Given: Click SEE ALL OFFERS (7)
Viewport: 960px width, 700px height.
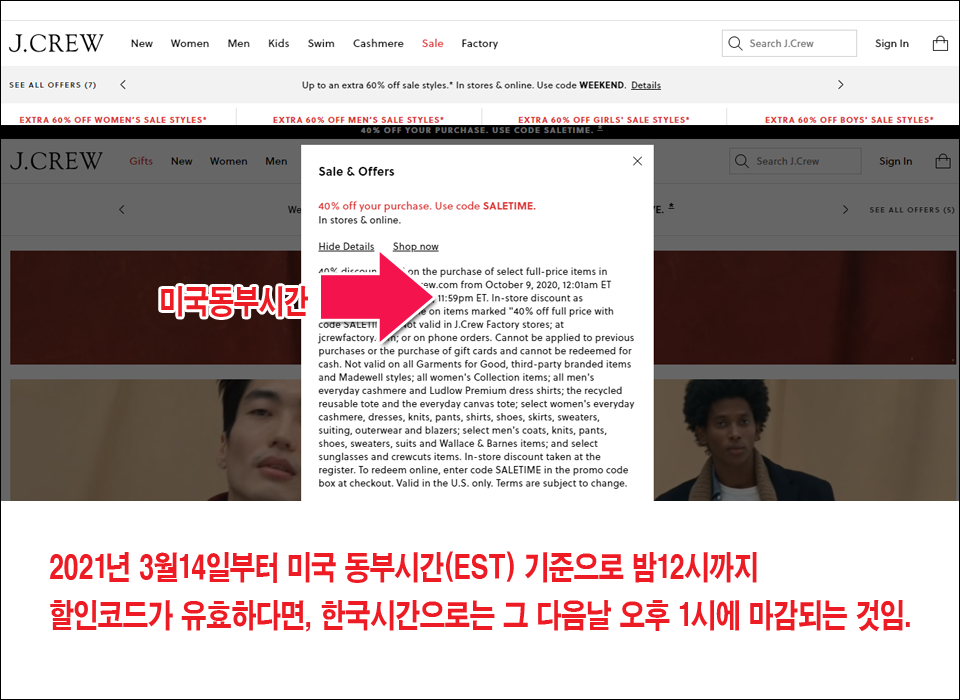Looking at the screenshot, I should click(x=53, y=85).
